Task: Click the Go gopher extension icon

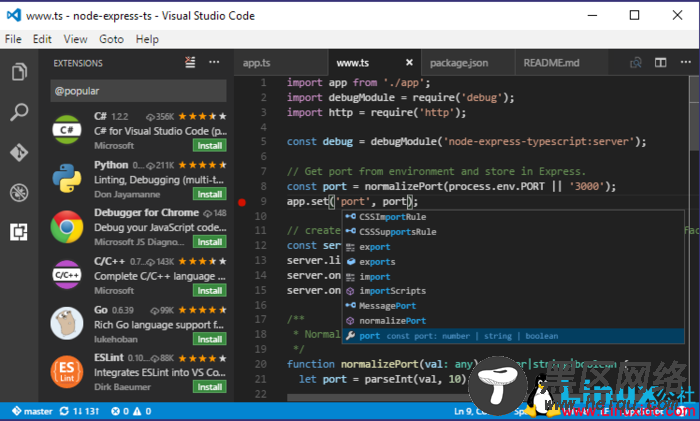Action: [x=67, y=323]
